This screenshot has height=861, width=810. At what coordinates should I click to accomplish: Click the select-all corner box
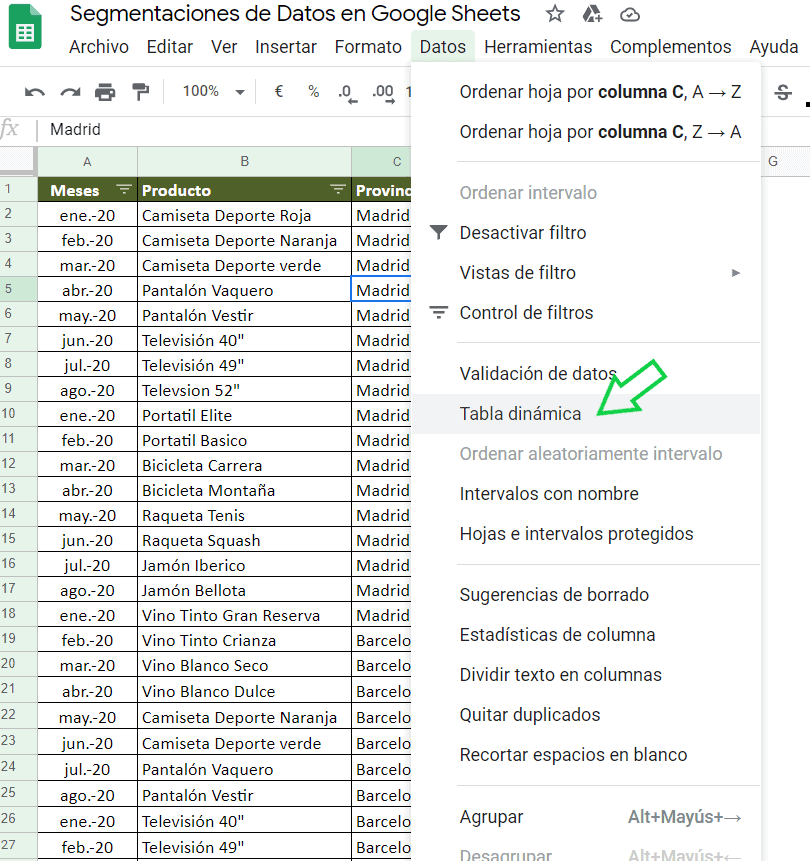point(18,161)
